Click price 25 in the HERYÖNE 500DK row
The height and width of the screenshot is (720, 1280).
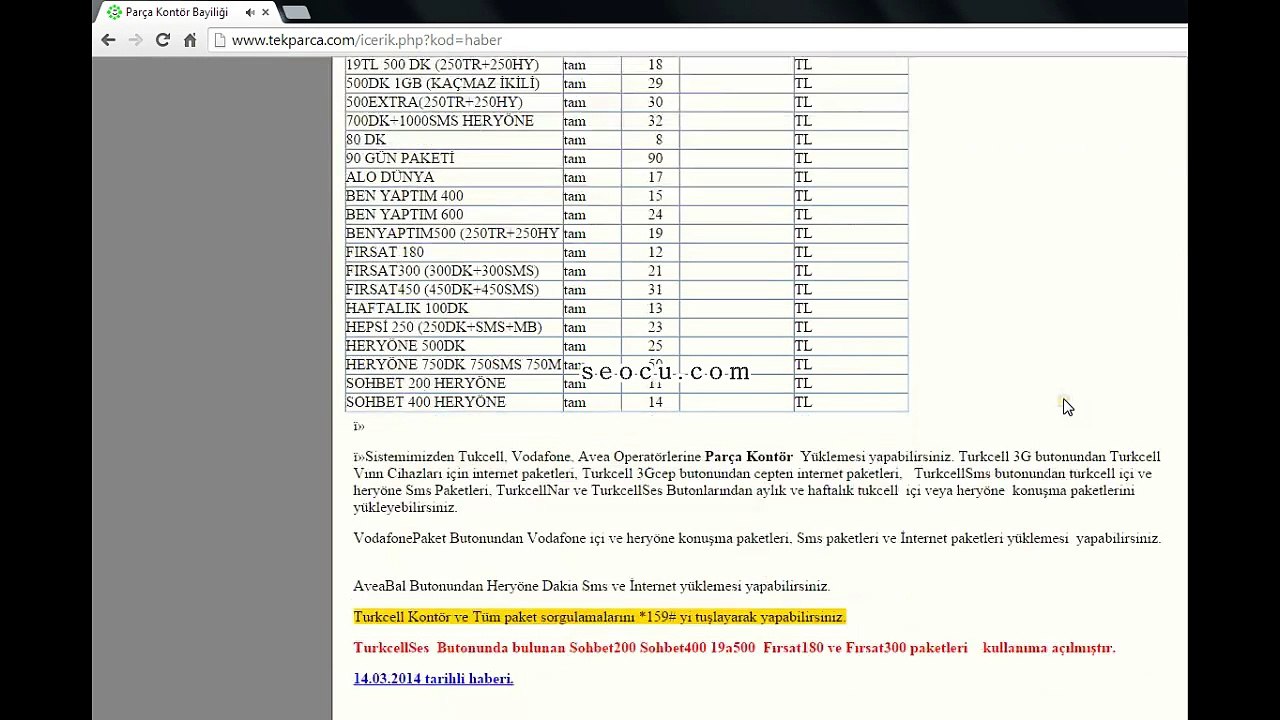[655, 346]
